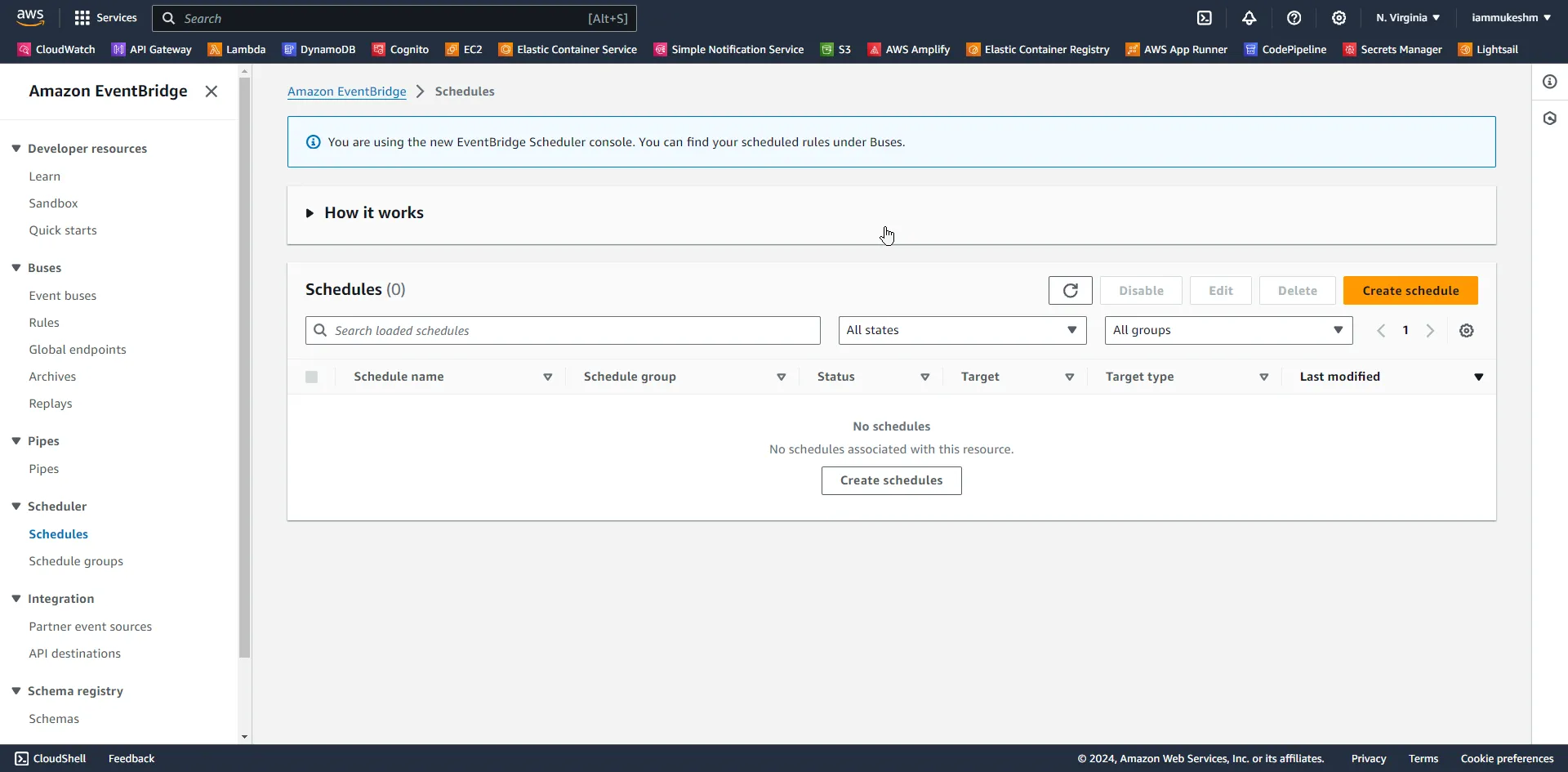The image size is (1568, 772).
Task: Click the Create schedule button
Action: 1410,290
